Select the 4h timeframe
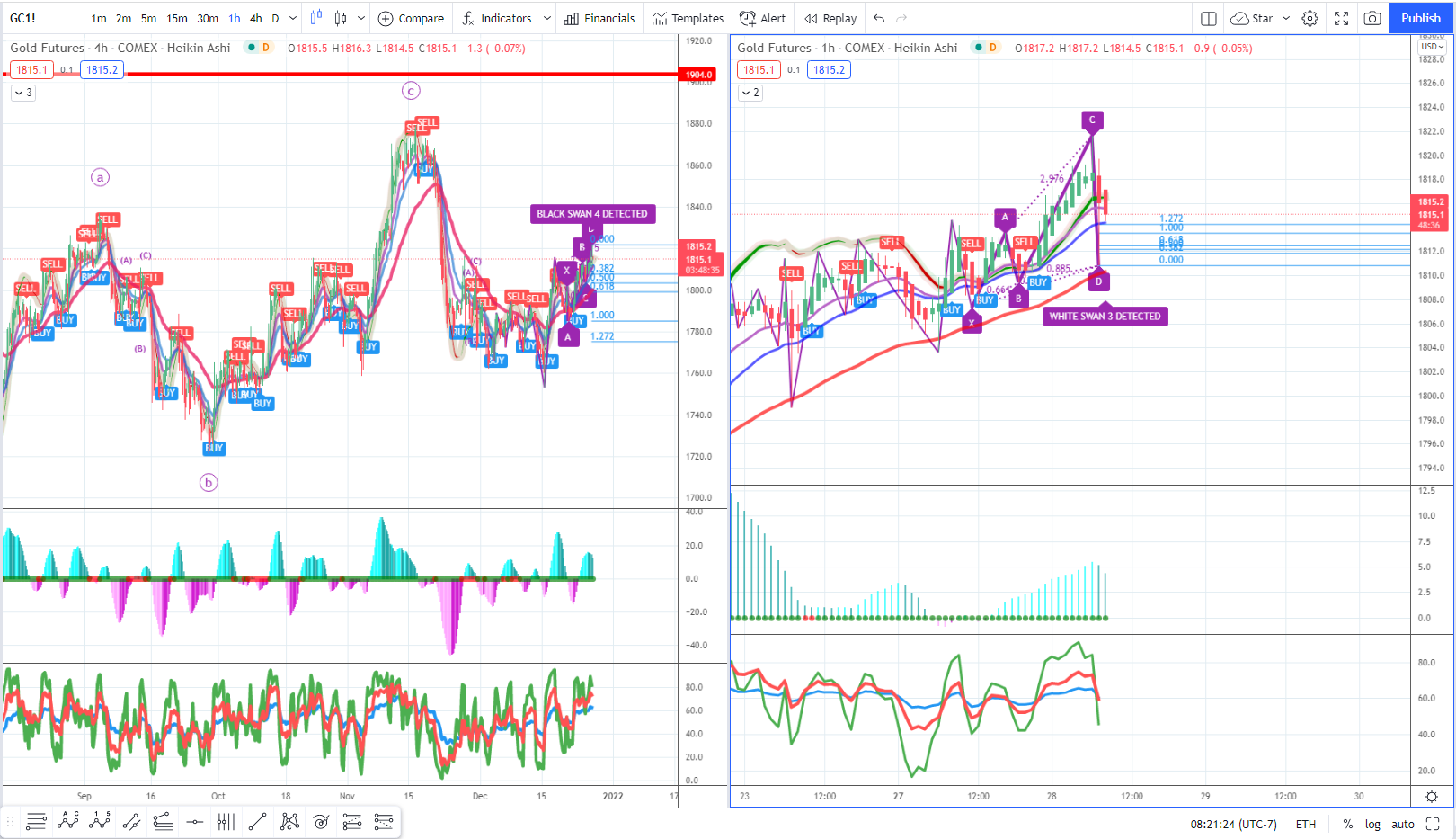The image size is (1456, 839). tap(256, 18)
